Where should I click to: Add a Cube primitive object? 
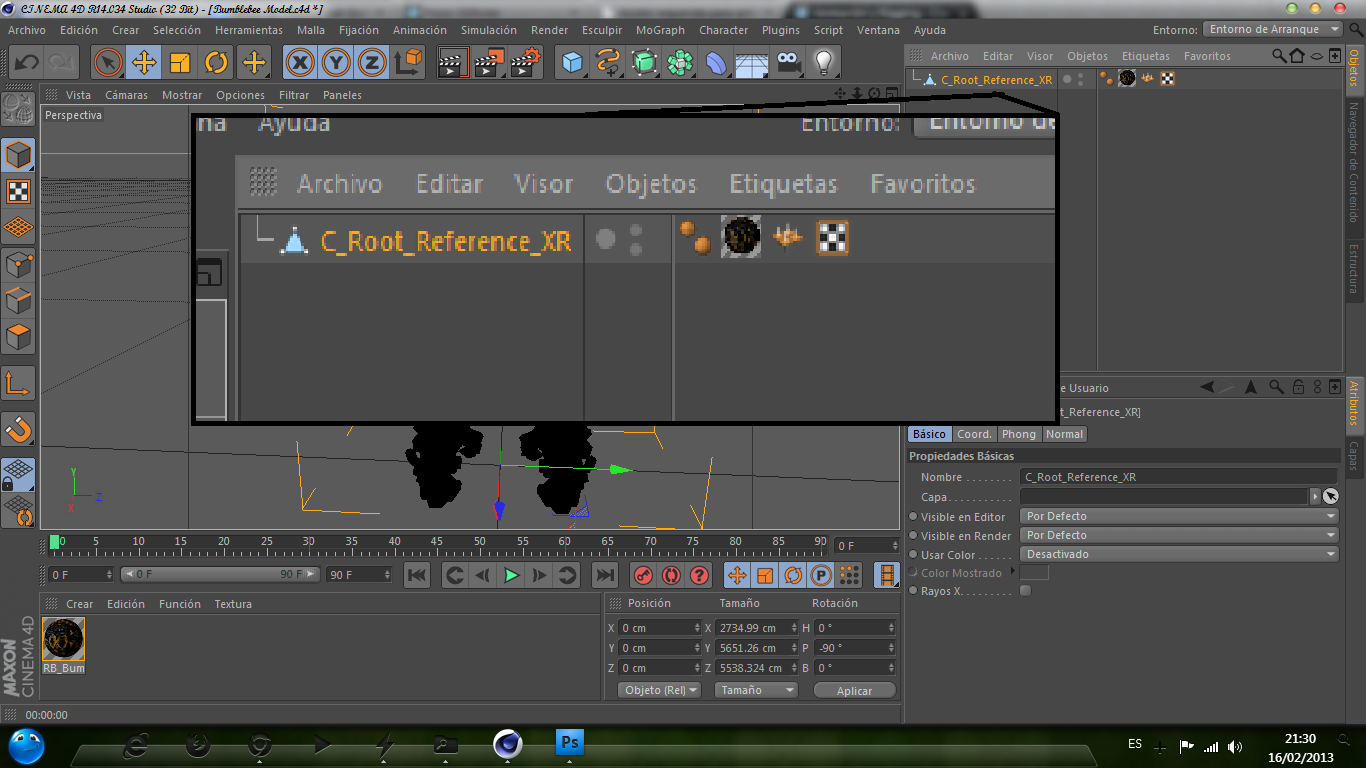click(x=572, y=63)
